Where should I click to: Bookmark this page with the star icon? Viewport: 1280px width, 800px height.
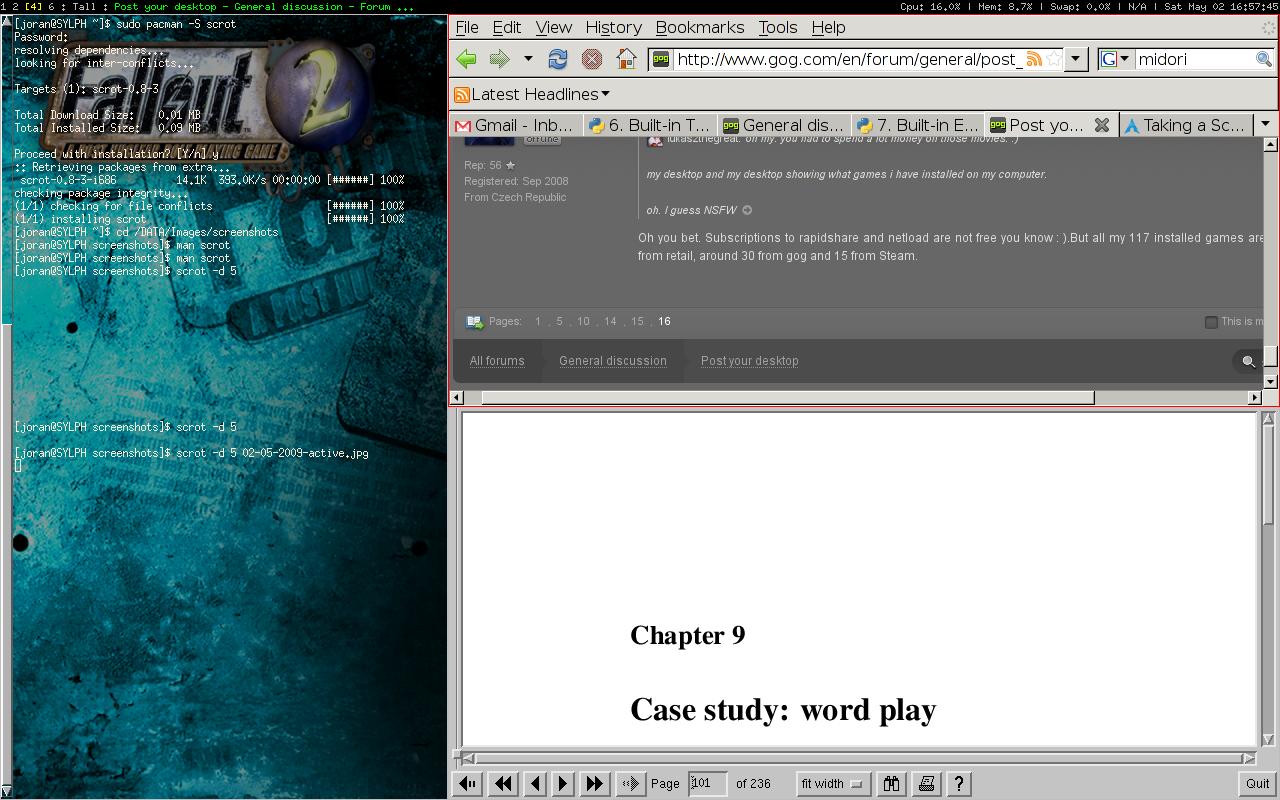click(1053, 59)
